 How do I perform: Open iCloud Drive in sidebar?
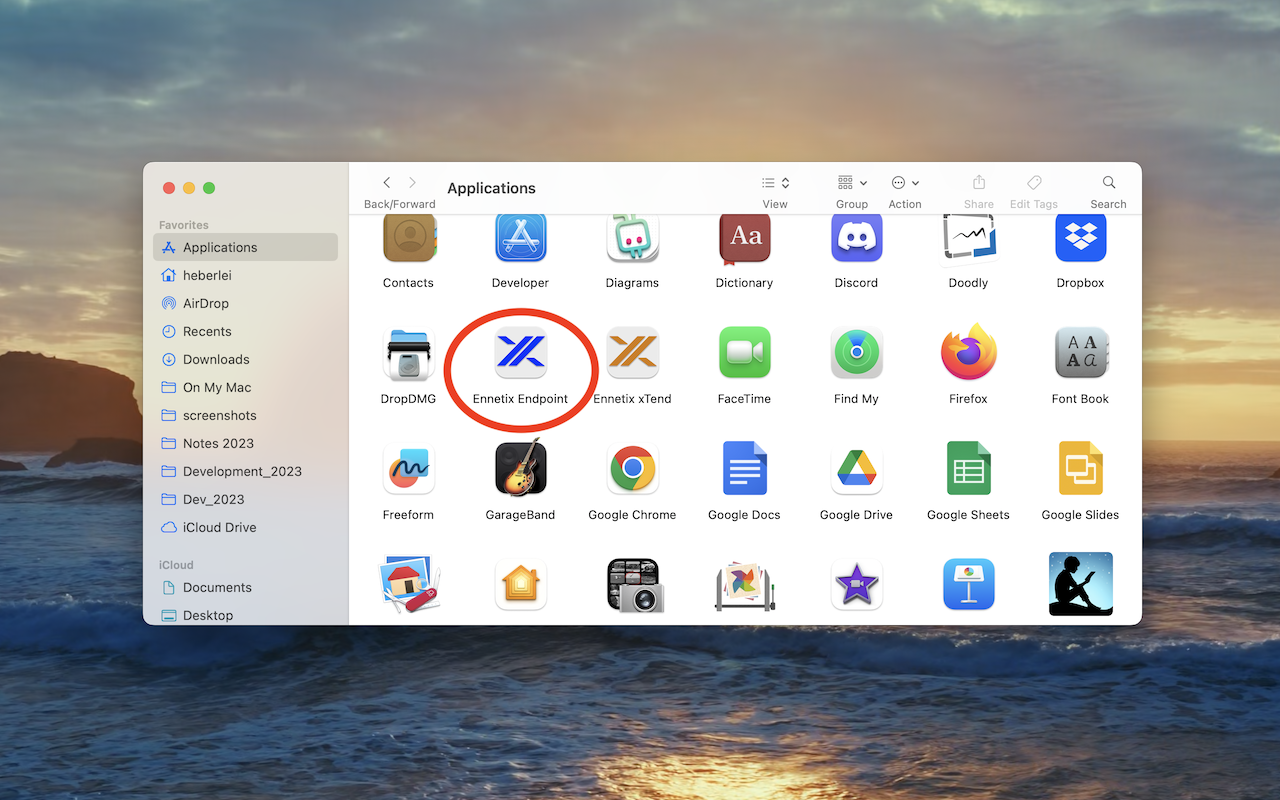point(245,527)
